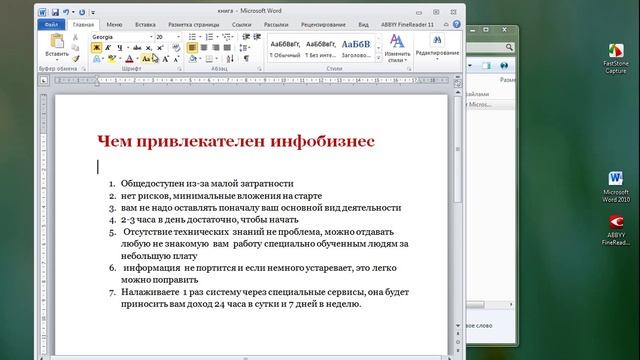Switch to the Вставка tab
The width and height of the screenshot is (640, 360).
coord(145,24)
